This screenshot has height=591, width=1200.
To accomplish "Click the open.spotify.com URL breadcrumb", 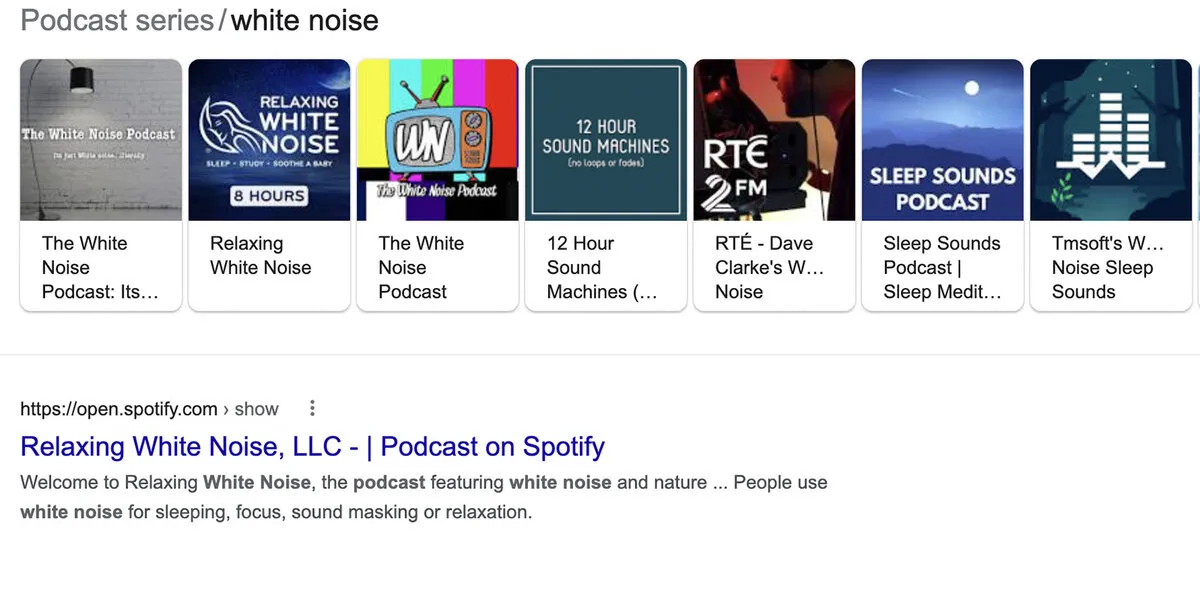I will 149,408.
